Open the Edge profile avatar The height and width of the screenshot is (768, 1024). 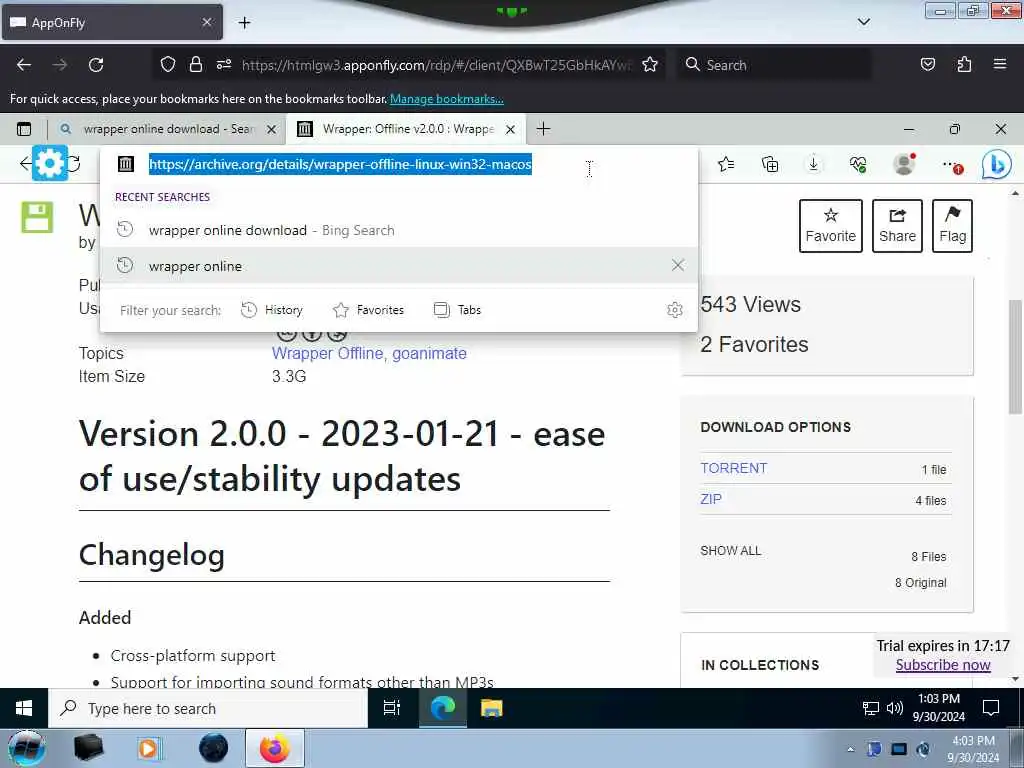click(x=904, y=164)
